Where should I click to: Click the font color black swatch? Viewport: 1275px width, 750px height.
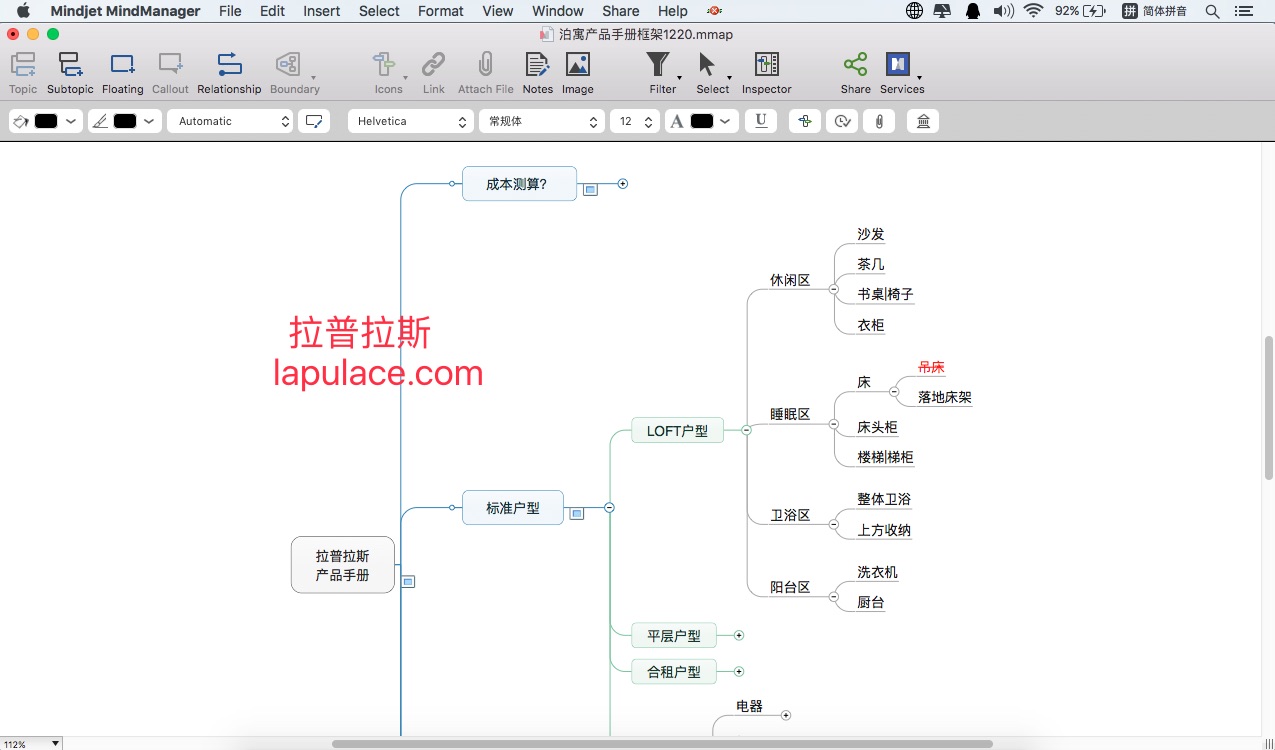point(702,121)
